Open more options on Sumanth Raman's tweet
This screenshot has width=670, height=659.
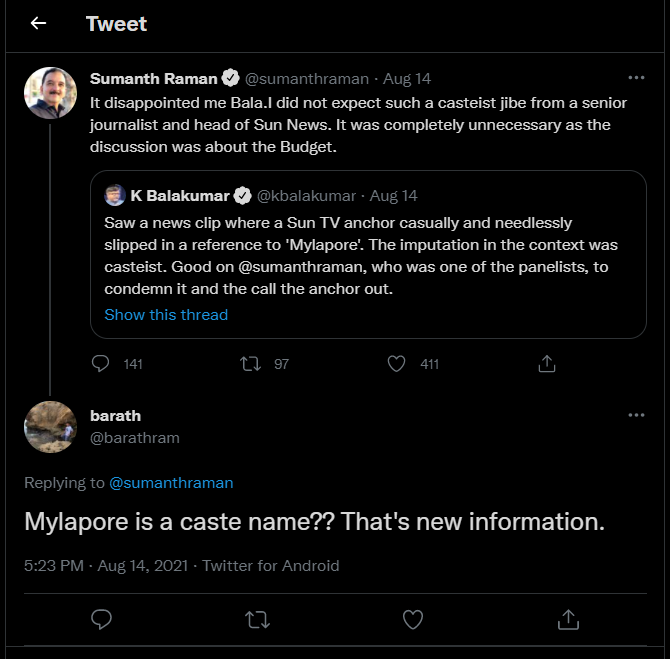[x=636, y=78]
